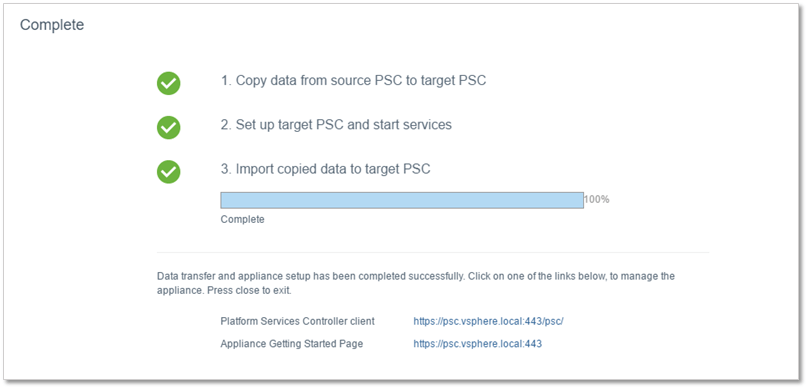This screenshot has width=808, height=389.
Task: Click the green checkmark for step 1
Action: tap(169, 83)
